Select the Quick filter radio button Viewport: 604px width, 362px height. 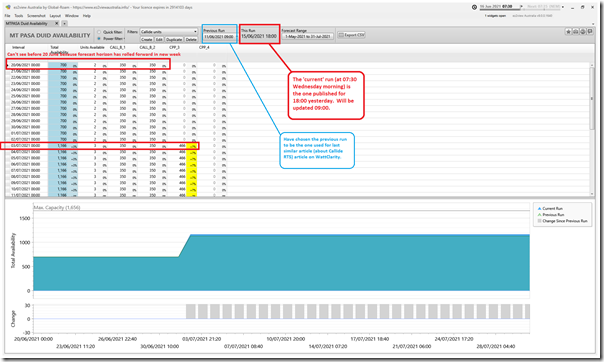[99, 32]
